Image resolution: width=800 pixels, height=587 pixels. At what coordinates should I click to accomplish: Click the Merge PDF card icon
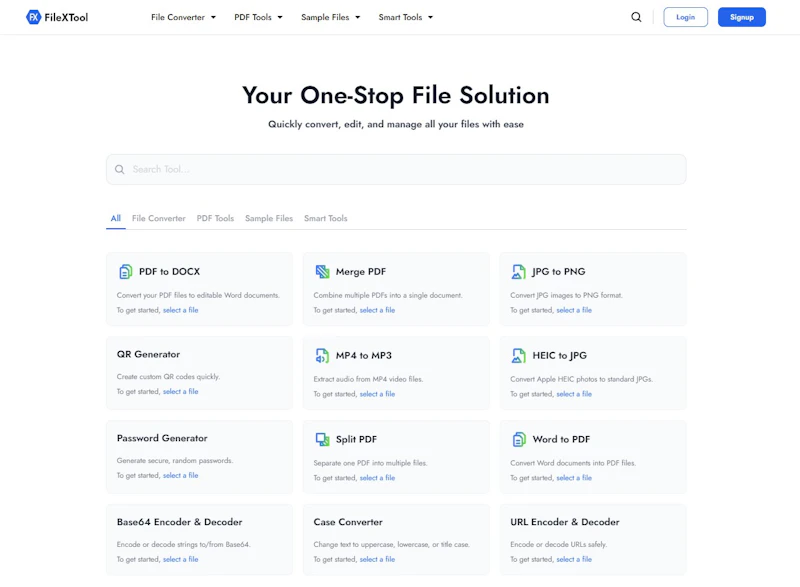click(x=322, y=272)
